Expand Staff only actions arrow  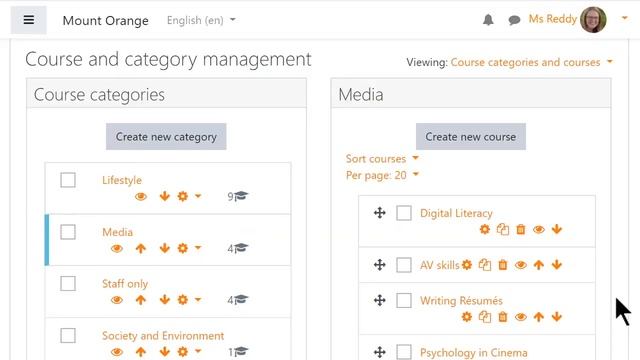(198, 300)
